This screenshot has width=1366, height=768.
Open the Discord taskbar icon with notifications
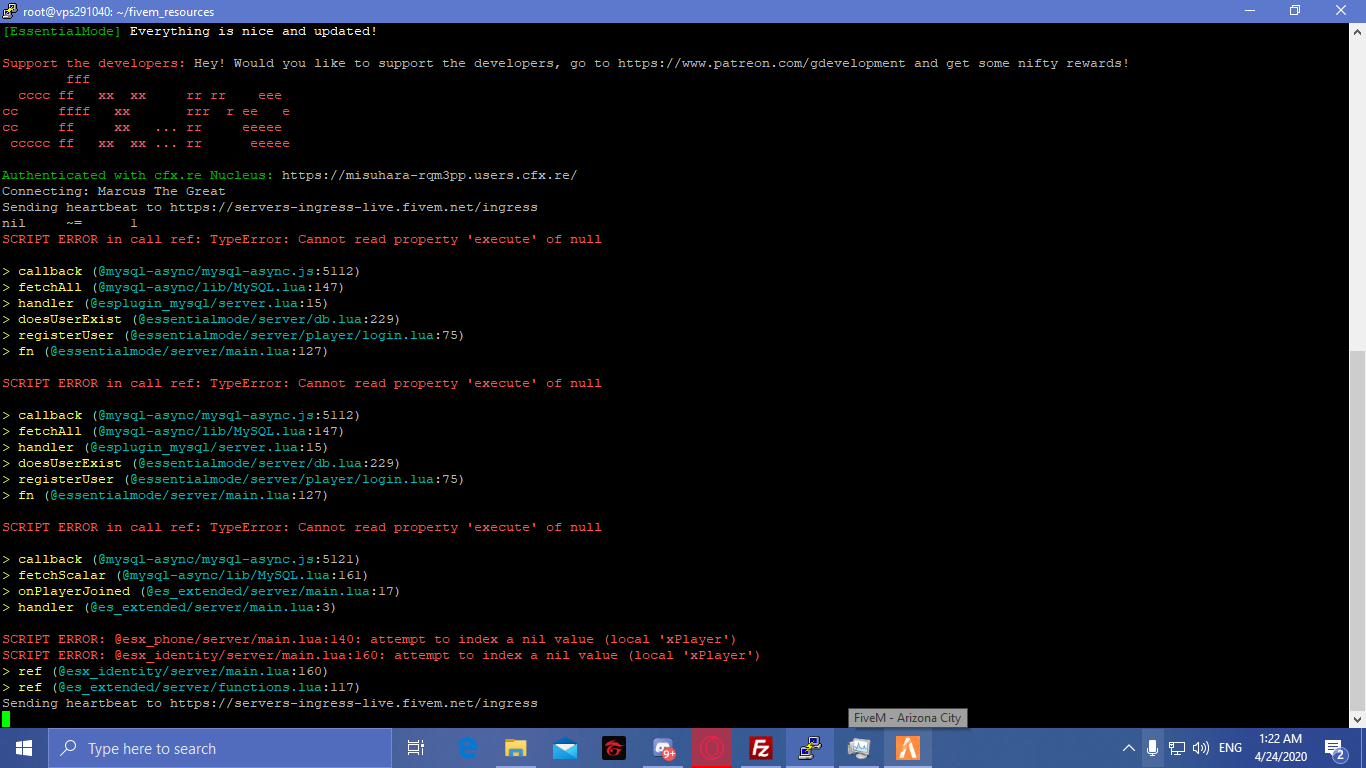663,748
